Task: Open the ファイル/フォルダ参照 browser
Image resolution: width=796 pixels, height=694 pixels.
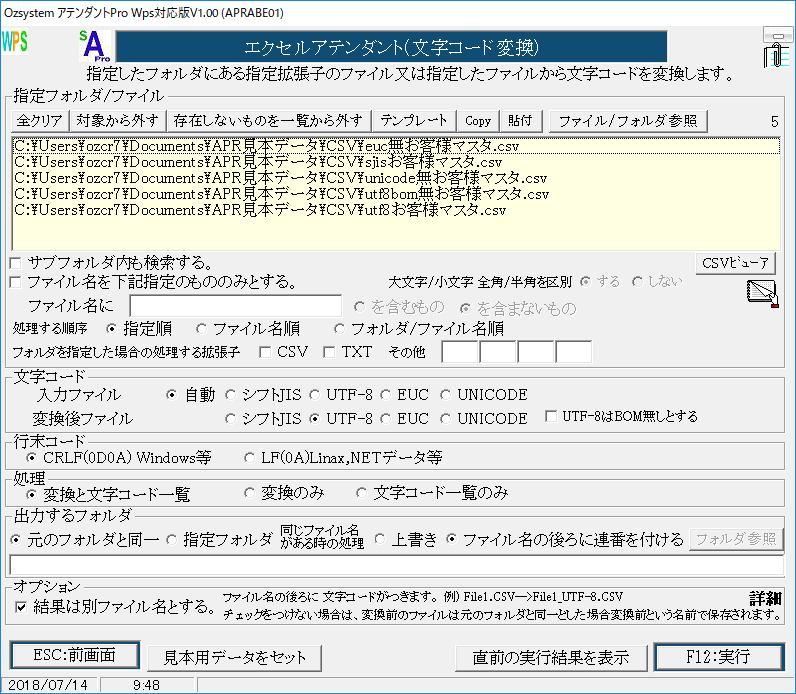Action: (x=629, y=121)
